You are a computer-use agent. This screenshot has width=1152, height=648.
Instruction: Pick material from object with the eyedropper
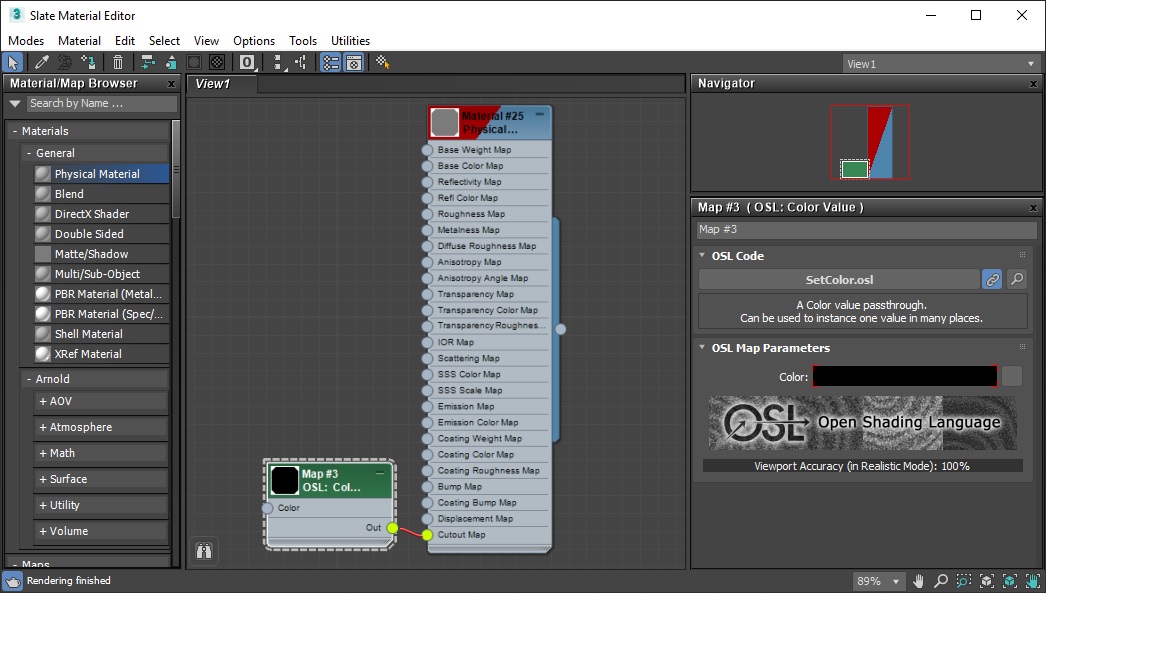tap(40, 62)
